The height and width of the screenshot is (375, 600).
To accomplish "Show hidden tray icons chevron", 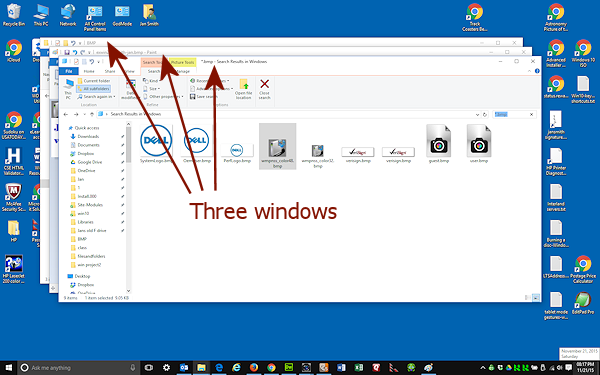I will pyautogui.click(x=483, y=368).
